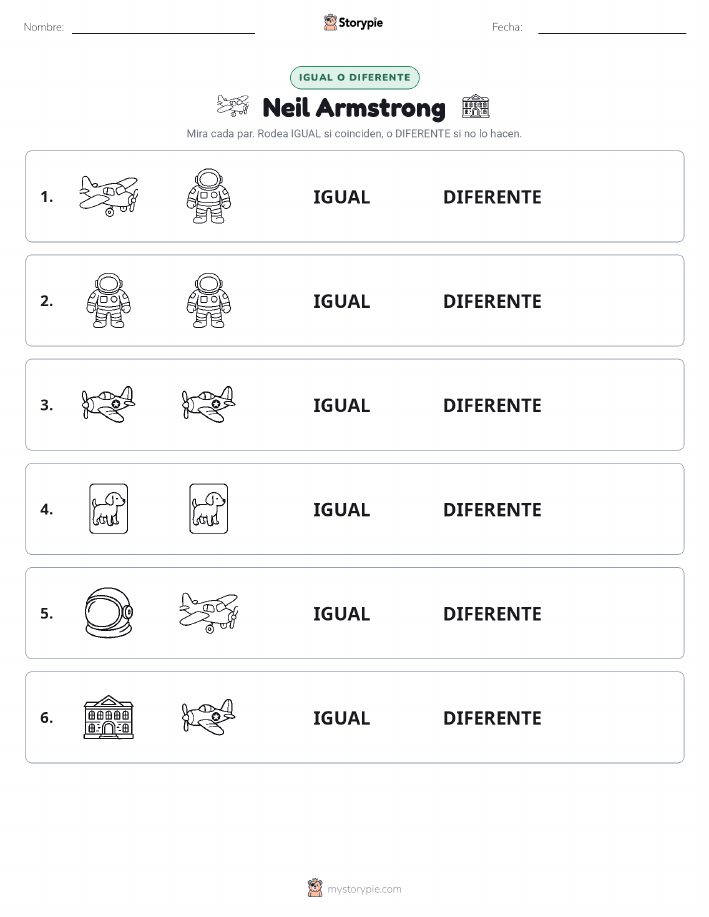
Task: Click the airplane picture in row 1
Action: [109, 196]
